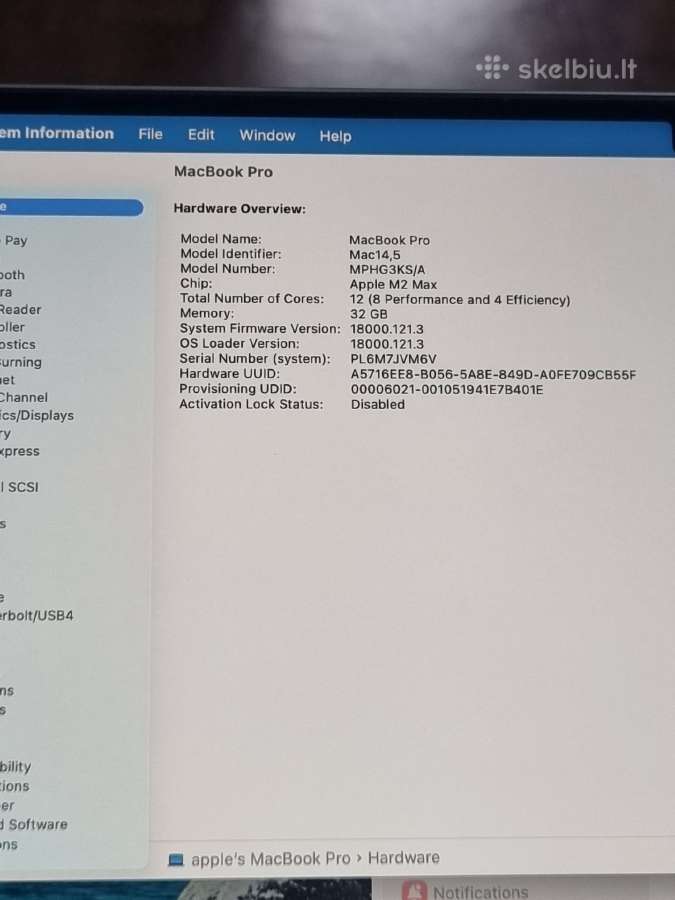Viewport: 675px width, 900px height.
Task: Click apple's MacBook Pro in path bar
Action: [x=270, y=859]
